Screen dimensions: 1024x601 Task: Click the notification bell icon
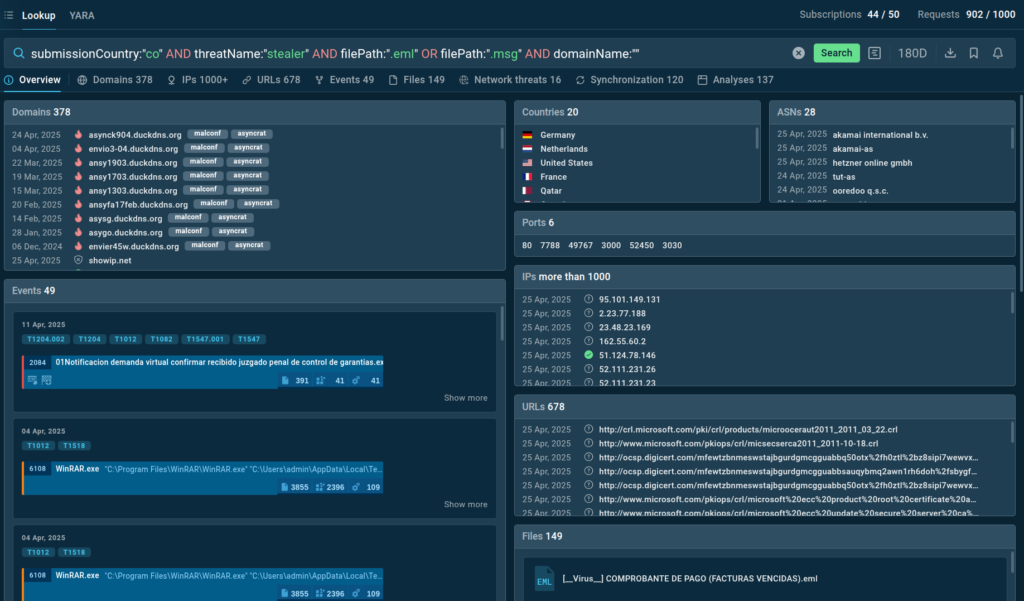point(998,53)
